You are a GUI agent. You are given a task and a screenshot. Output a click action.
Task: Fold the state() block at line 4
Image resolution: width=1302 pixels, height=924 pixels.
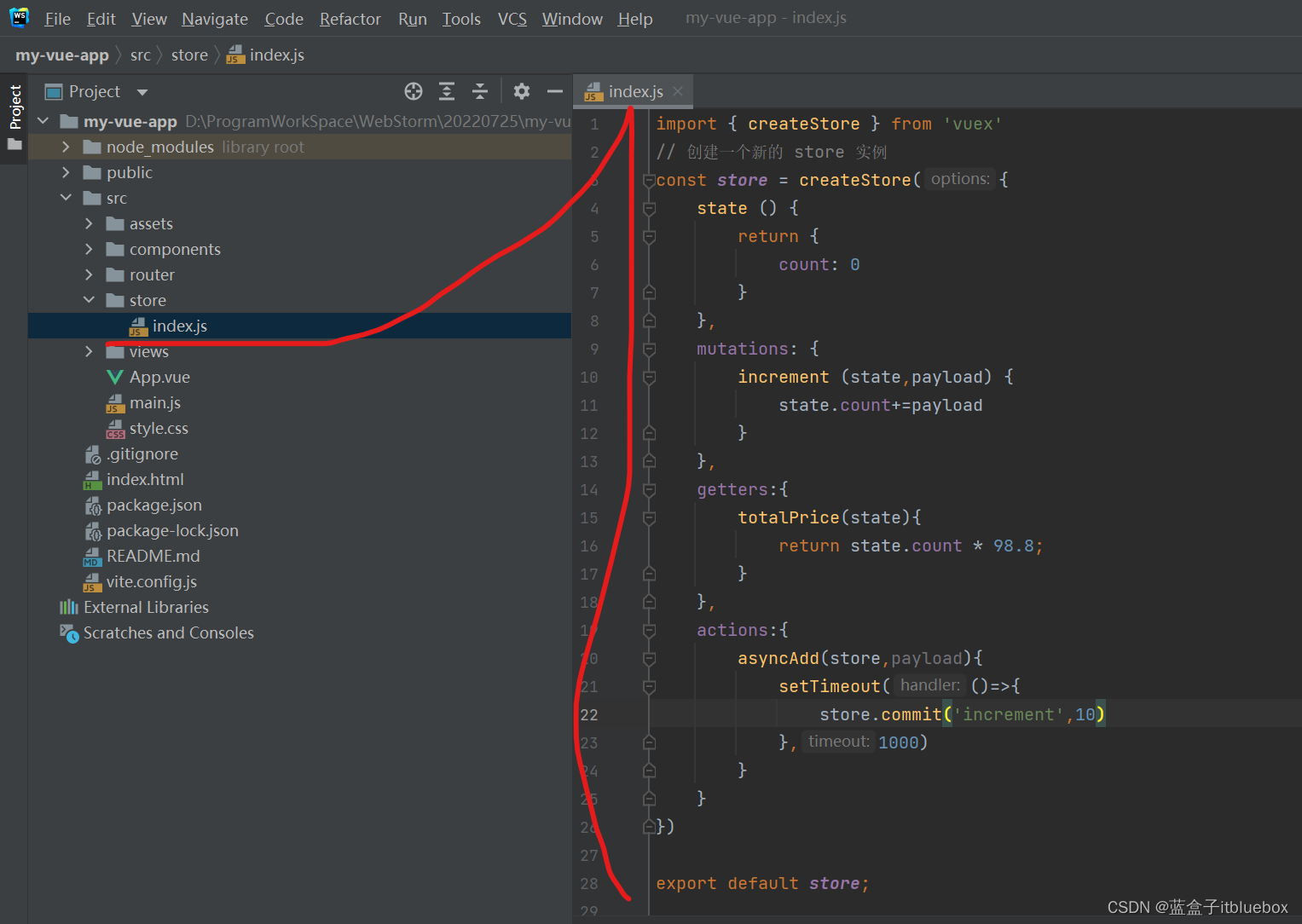(649, 208)
